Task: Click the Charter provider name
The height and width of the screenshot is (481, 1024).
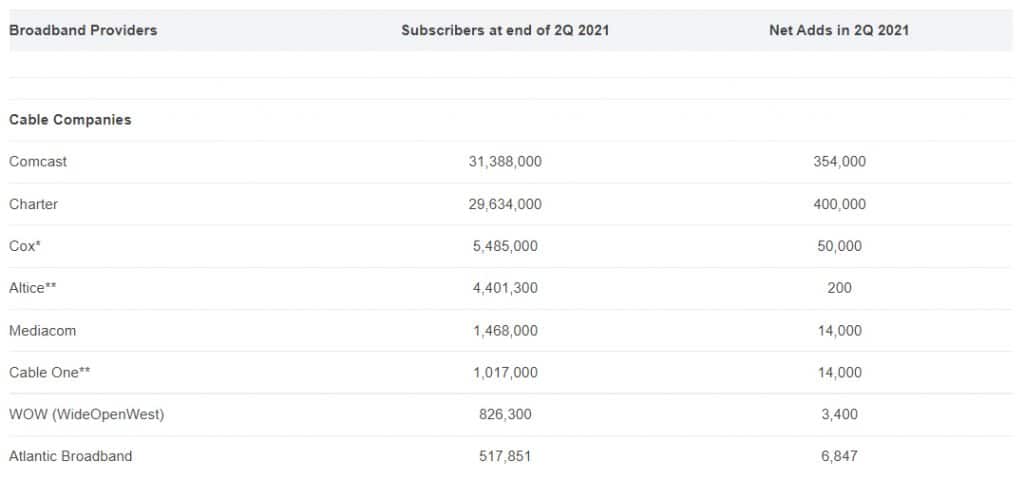Action: pyautogui.click(x=33, y=204)
